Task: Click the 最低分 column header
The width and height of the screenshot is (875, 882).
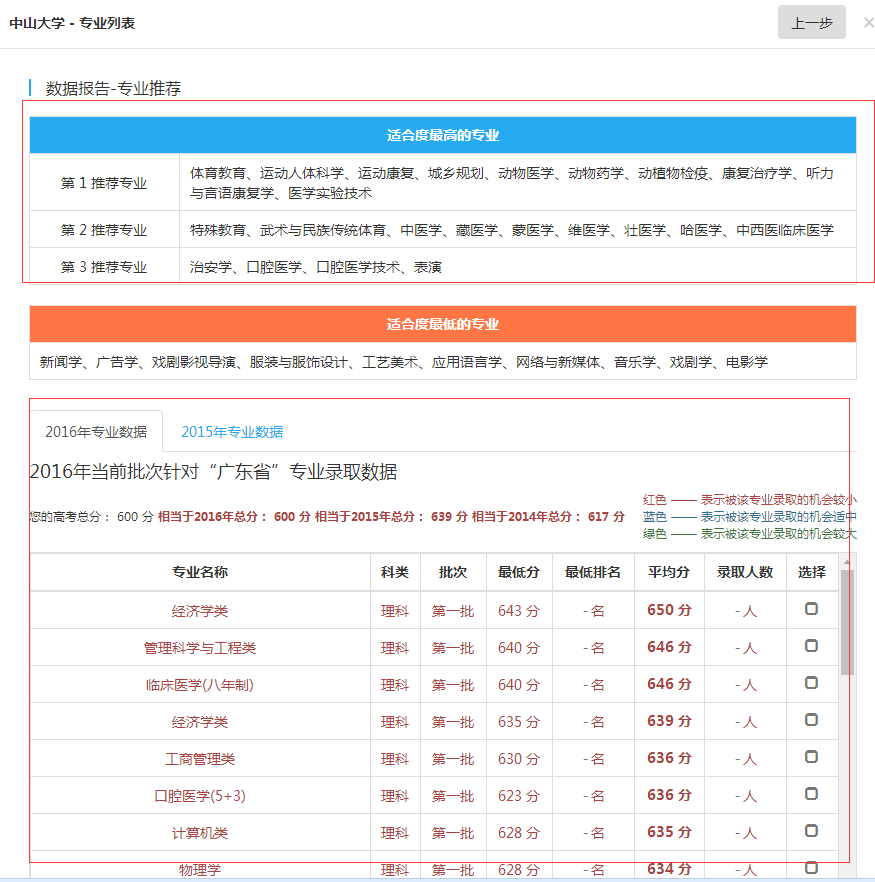Action: coord(518,572)
